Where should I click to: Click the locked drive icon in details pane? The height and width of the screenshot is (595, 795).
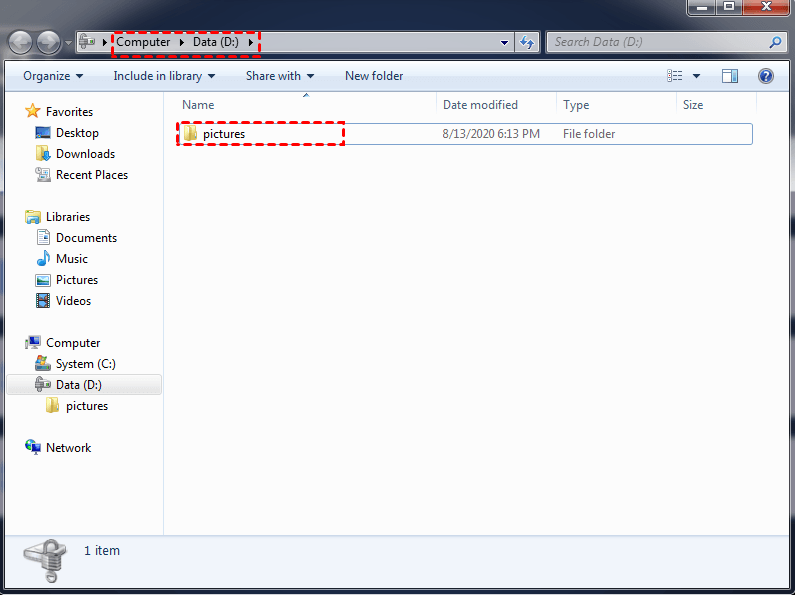45,561
